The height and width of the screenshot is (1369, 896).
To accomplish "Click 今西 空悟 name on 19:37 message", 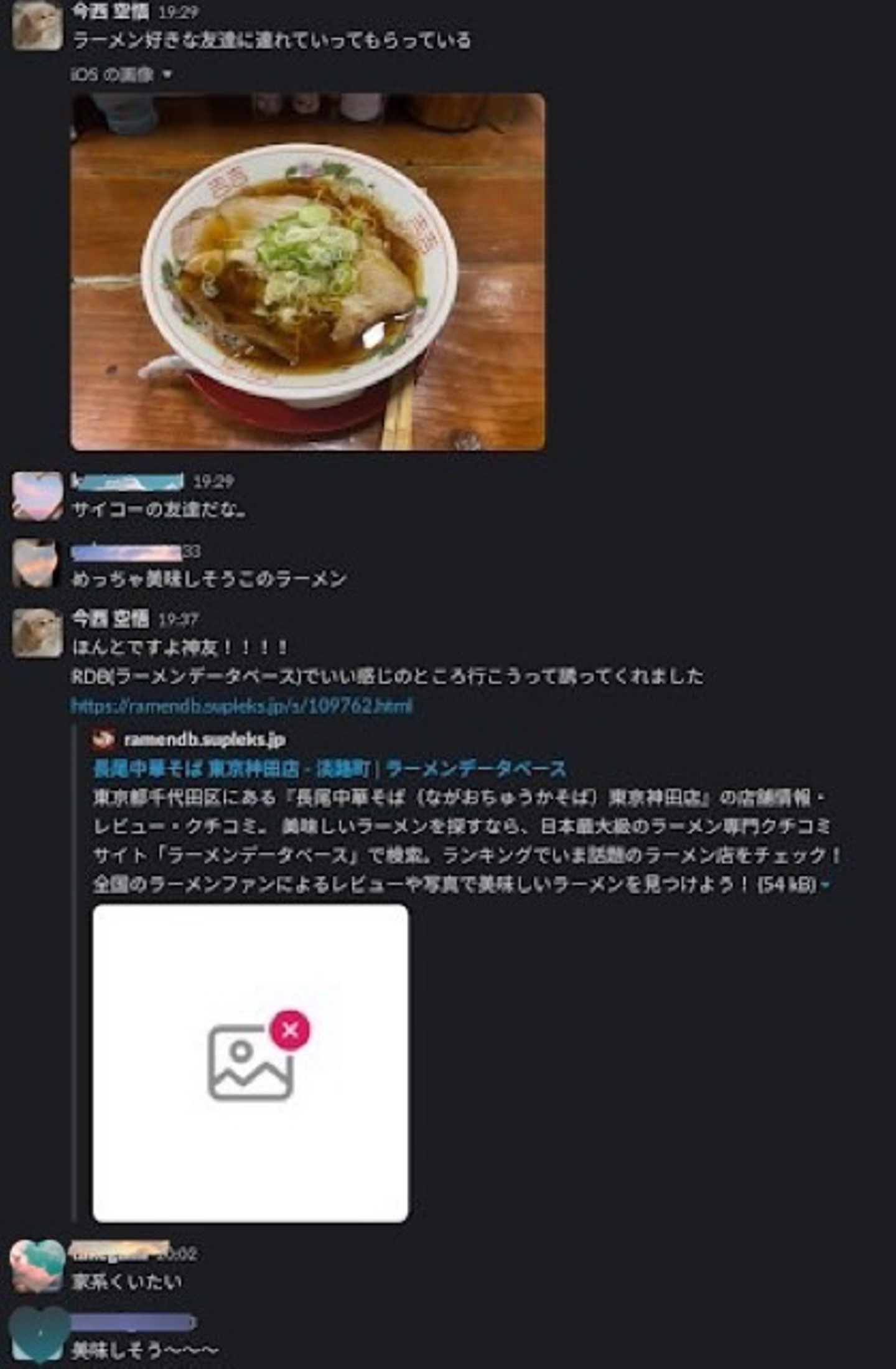I will pyautogui.click(x=110, y=619).
